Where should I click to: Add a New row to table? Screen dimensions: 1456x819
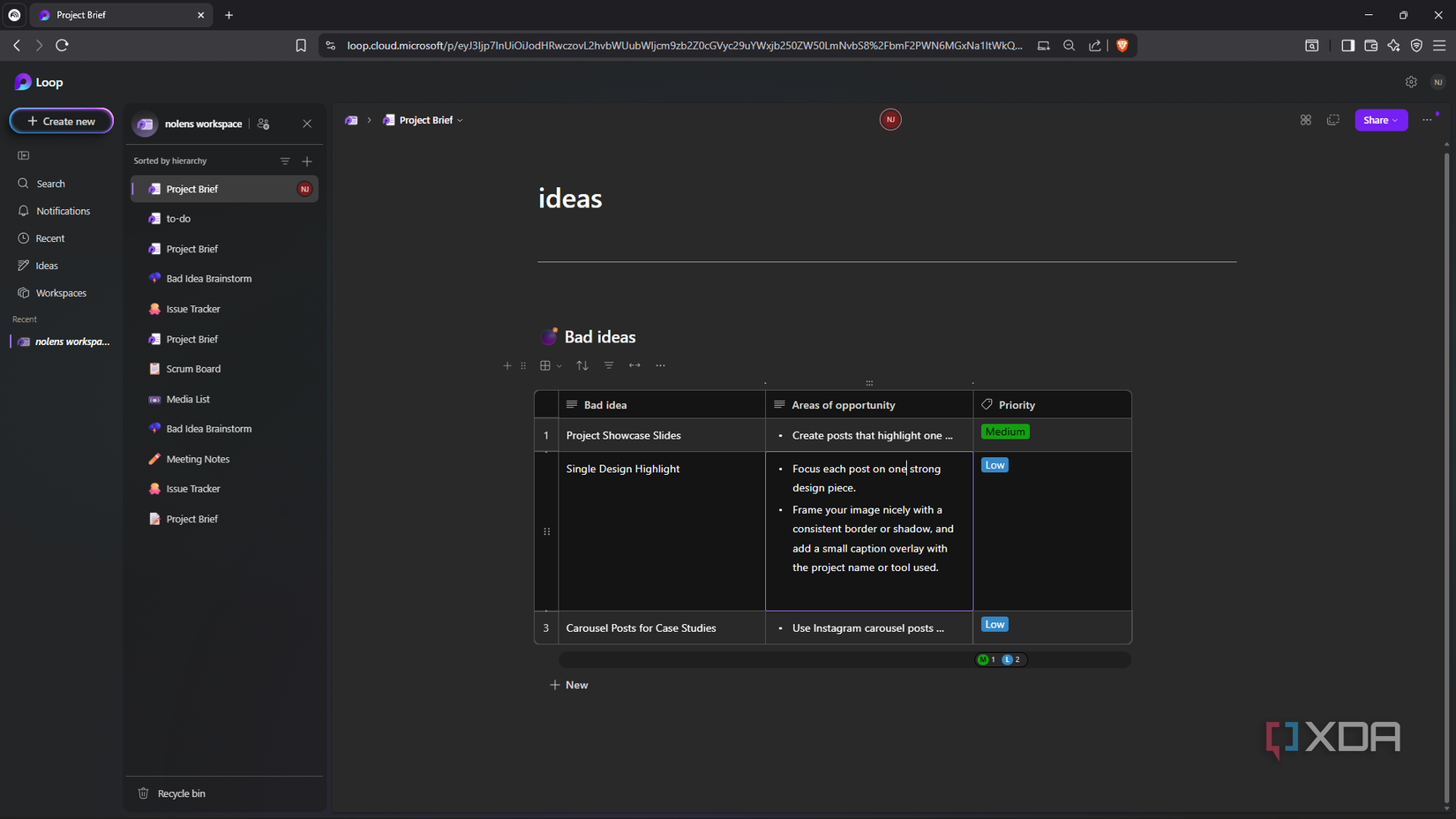569,685
